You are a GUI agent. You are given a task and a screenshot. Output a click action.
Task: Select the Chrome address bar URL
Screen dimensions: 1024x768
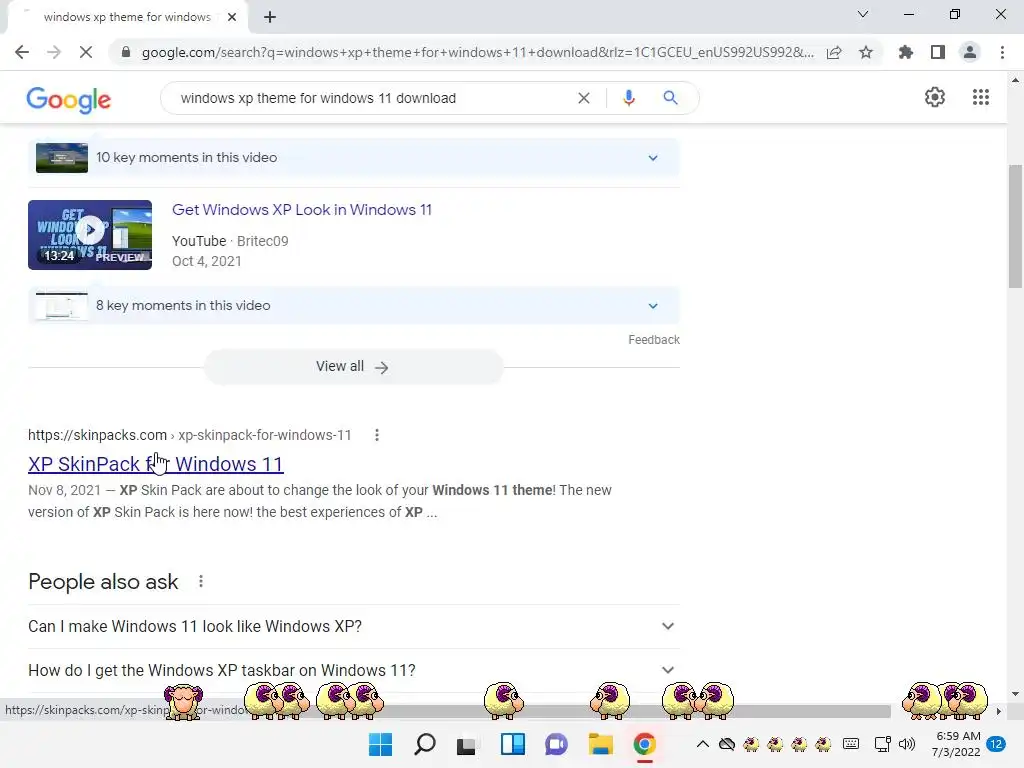(x=477, y=52)
